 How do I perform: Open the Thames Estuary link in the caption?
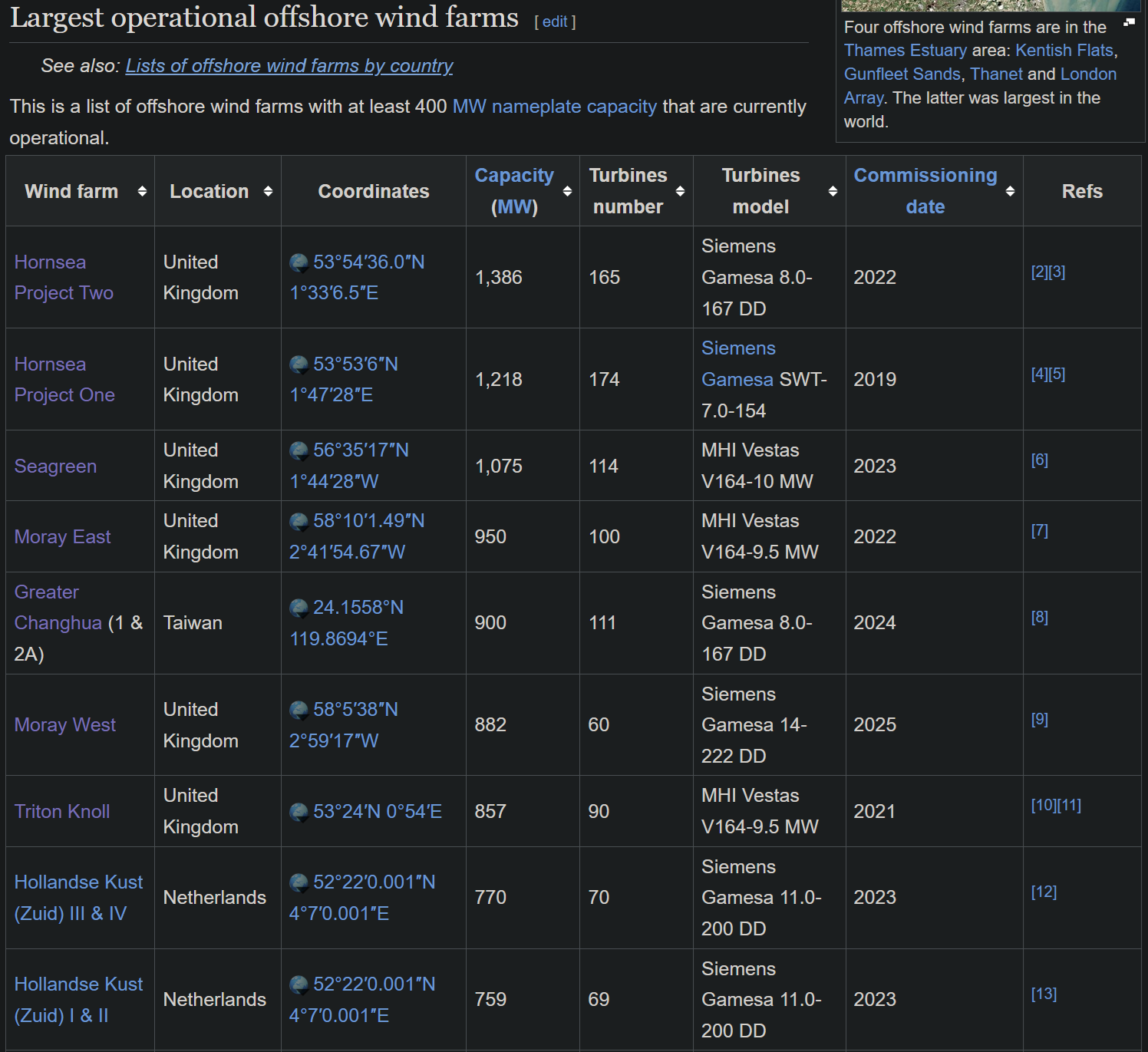906,51
